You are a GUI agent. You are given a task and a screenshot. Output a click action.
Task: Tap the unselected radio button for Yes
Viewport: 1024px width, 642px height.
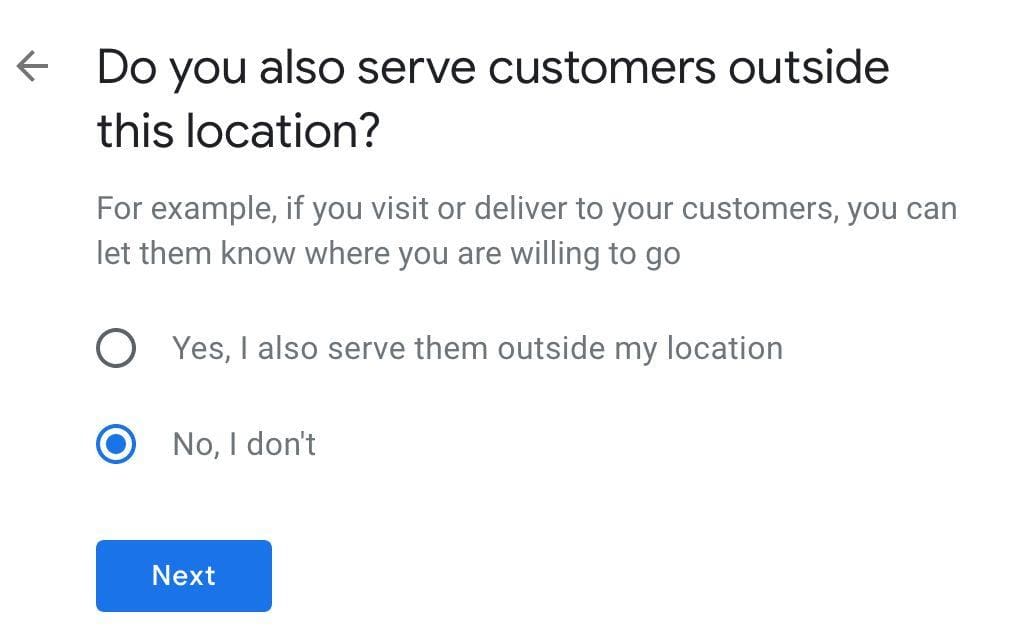[x=116, y=349]
